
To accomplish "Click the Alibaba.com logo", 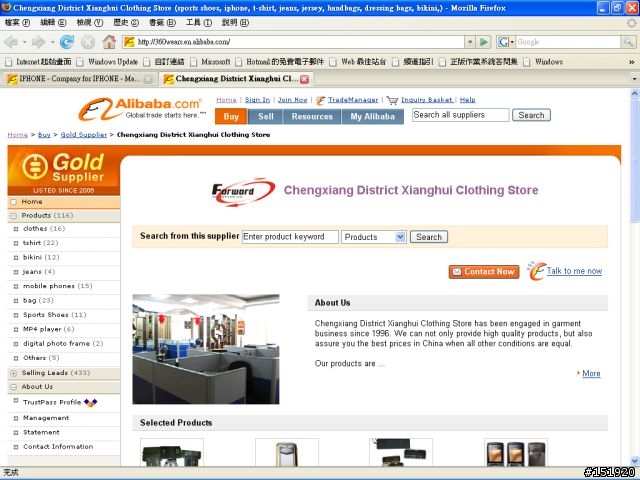I will click(x=140, y=109).
